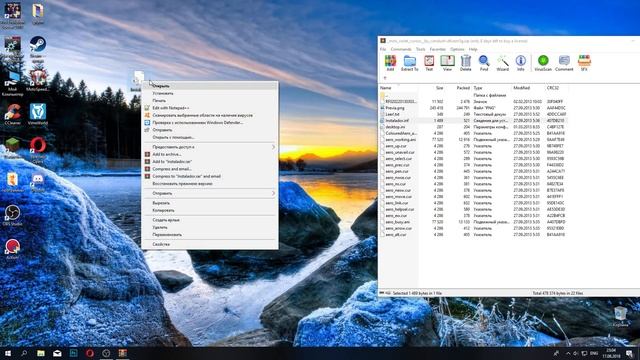Click the View toolbar icon in WinRAR
The image size is (640, 360).
point(447,63)
